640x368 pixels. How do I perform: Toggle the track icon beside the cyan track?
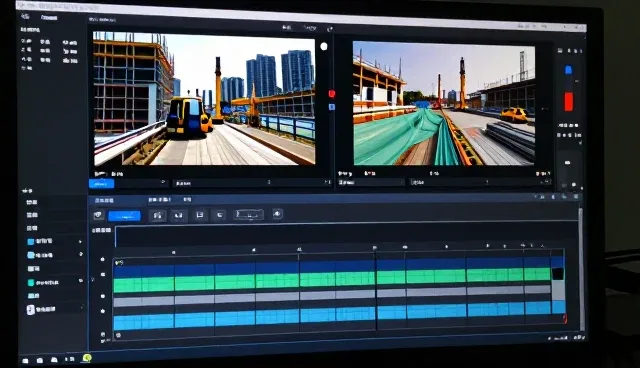(103, 311)
